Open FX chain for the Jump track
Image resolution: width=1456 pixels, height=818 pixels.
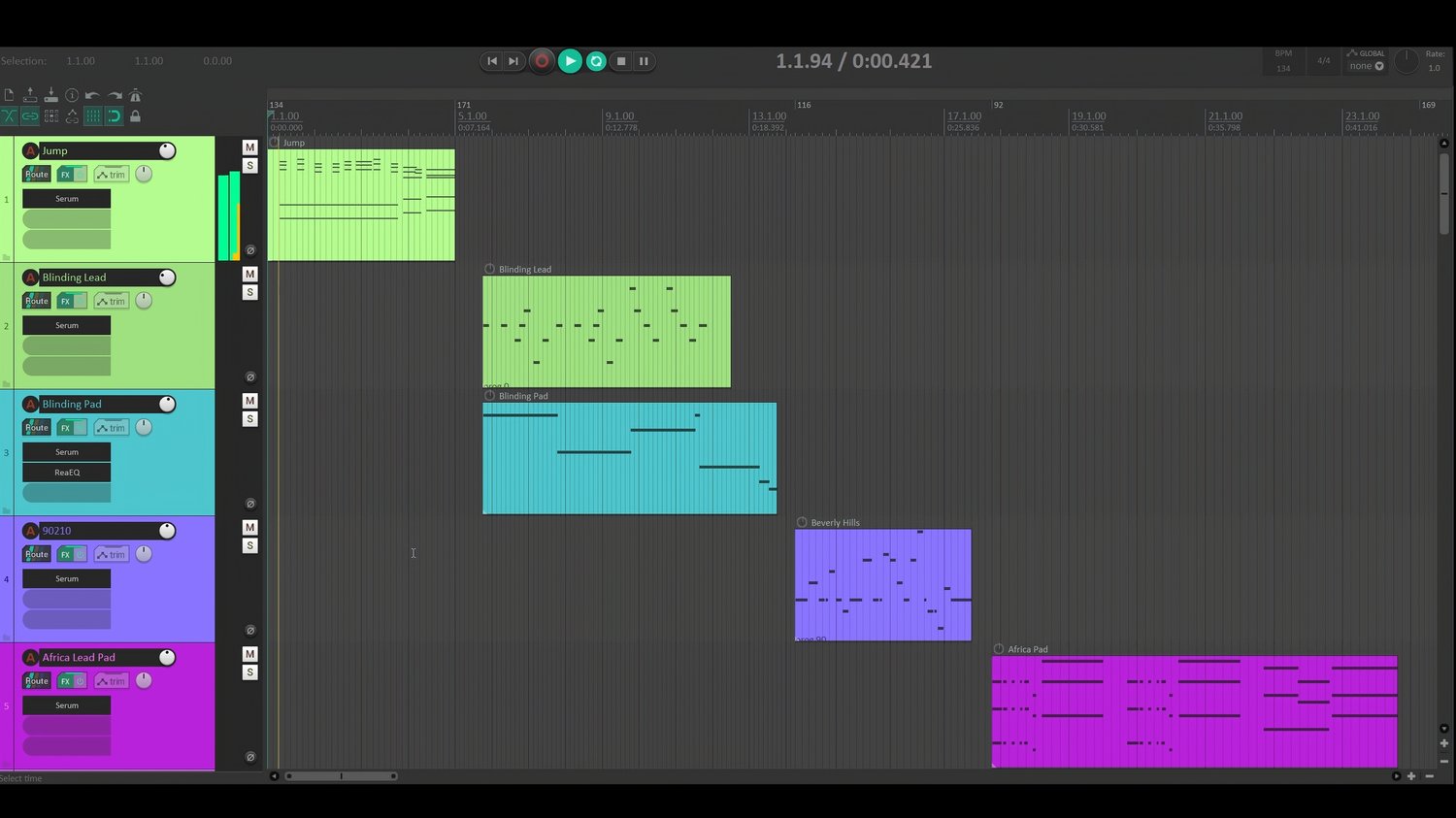tap(65, 175)
